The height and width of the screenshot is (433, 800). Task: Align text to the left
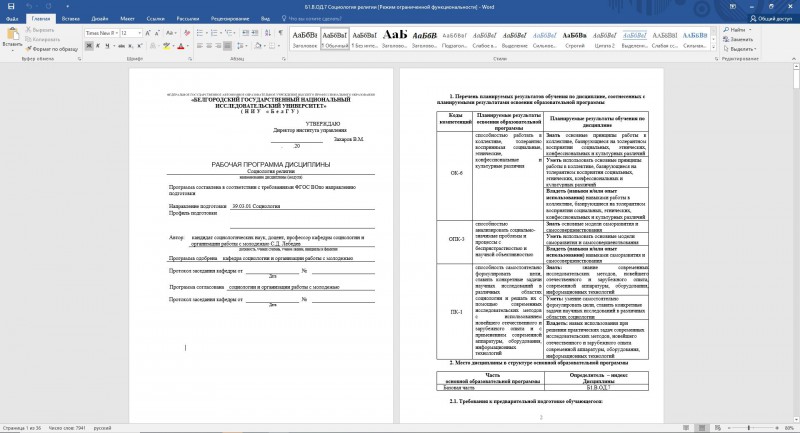pos(199,46)
